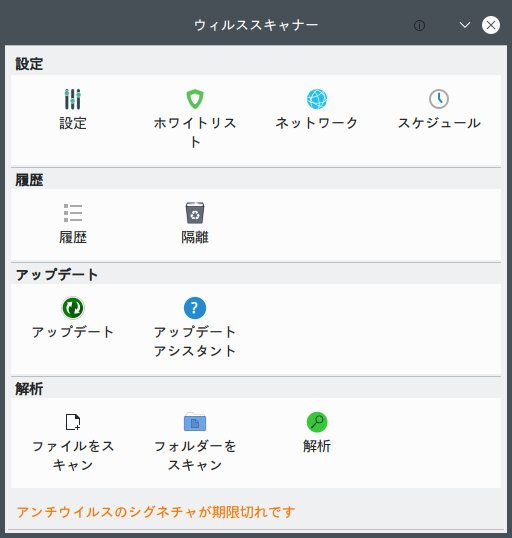Click the フォルダーをスキャン folder icon
Screen dimensions: 512x538
click(x=195, y=422)
